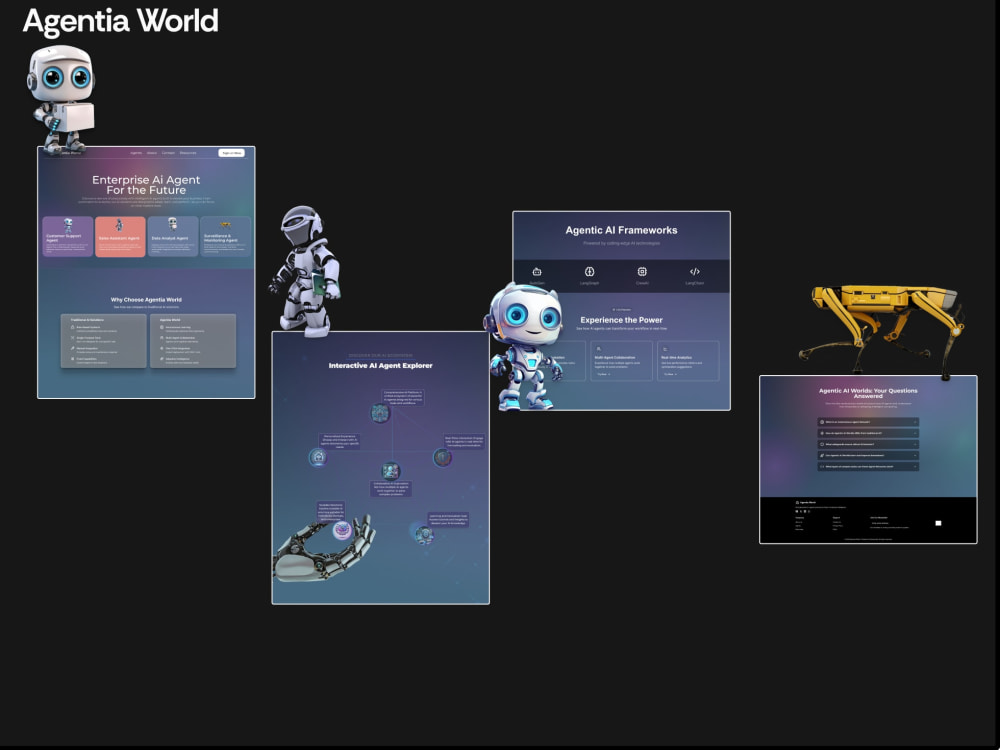Click humanoid icon on Sales Assistant Agent card
The height and width of the screenshot is (750, 1000).
119,225
